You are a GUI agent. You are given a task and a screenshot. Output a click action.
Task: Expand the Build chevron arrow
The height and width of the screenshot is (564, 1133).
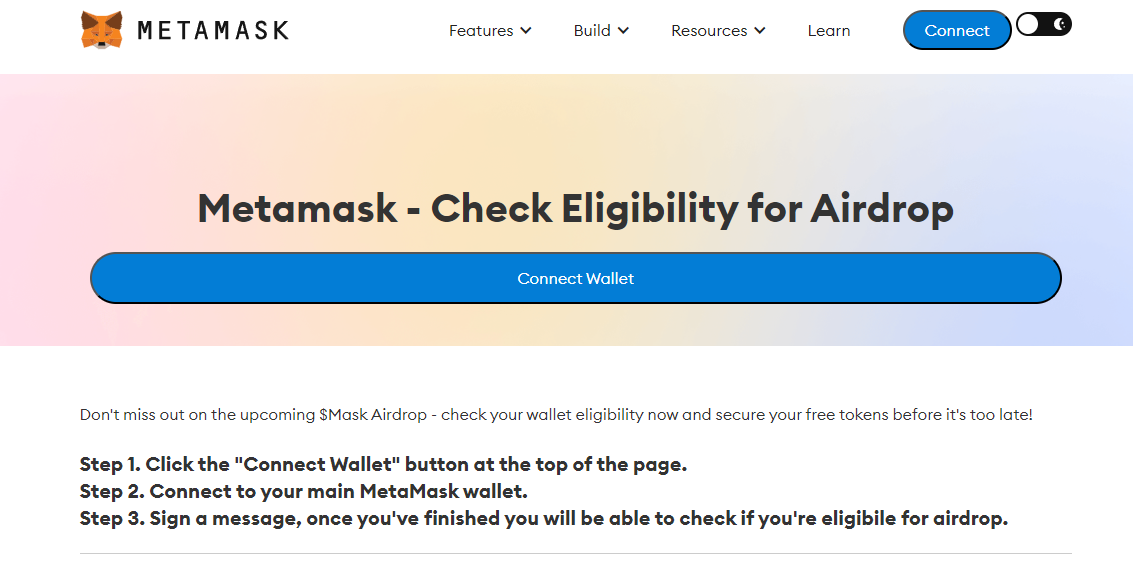623,30
